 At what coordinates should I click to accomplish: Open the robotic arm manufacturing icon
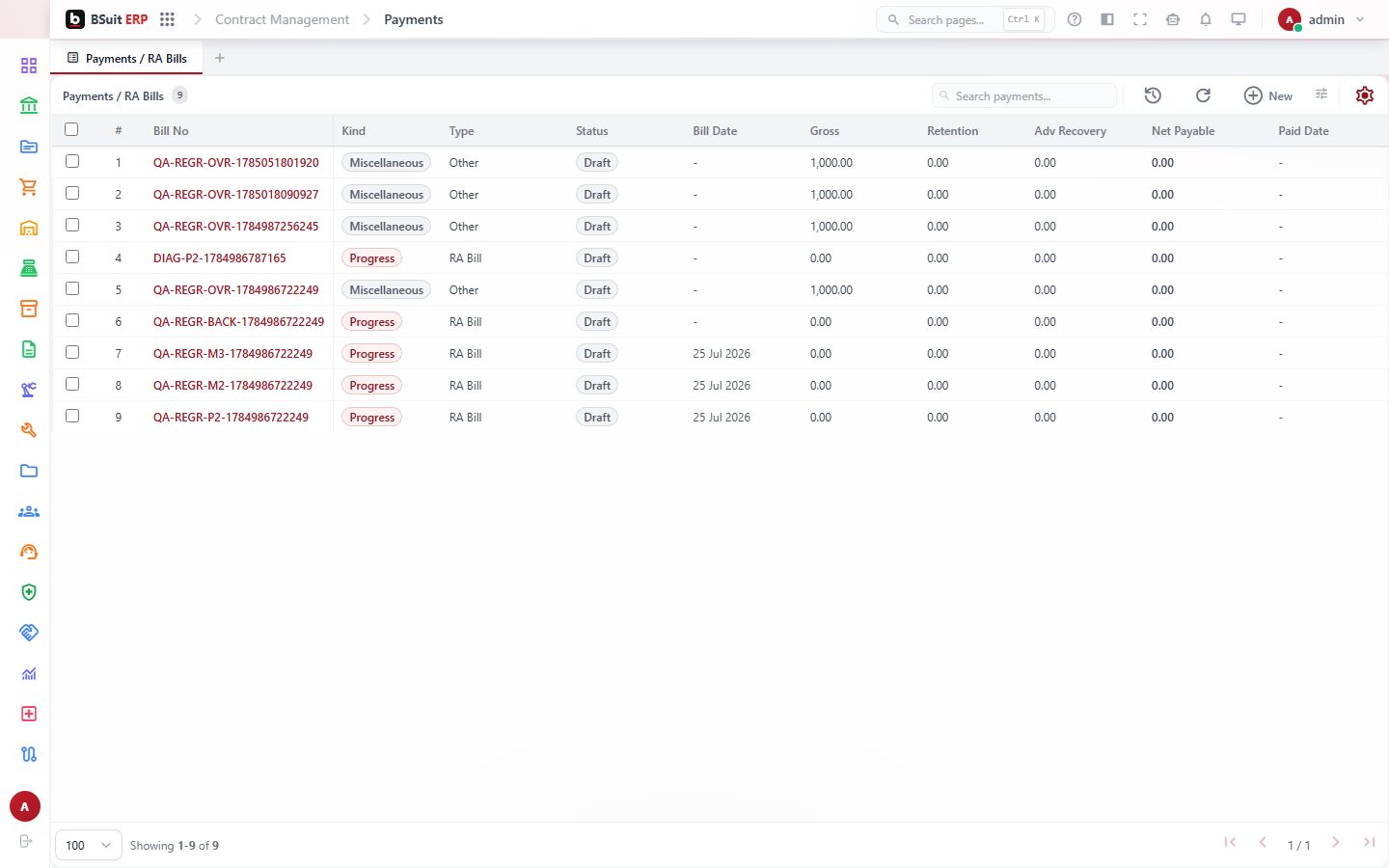coord(29,390)
